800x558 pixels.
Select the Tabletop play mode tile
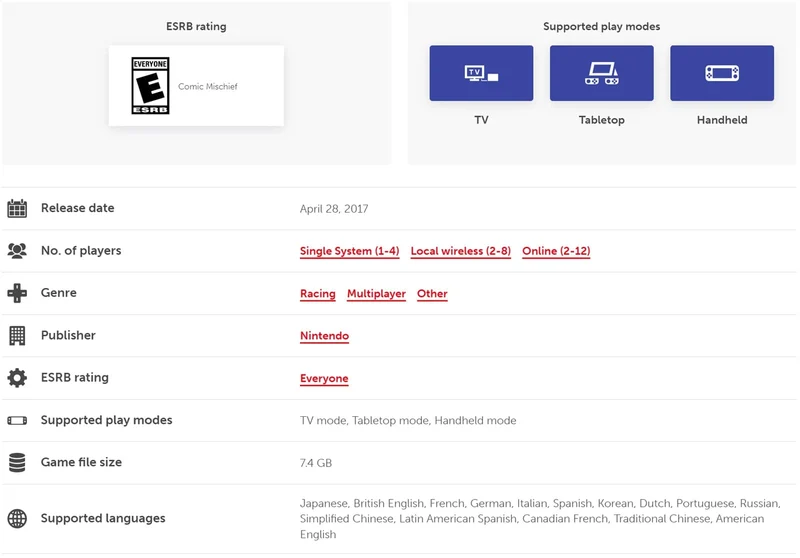602,73
